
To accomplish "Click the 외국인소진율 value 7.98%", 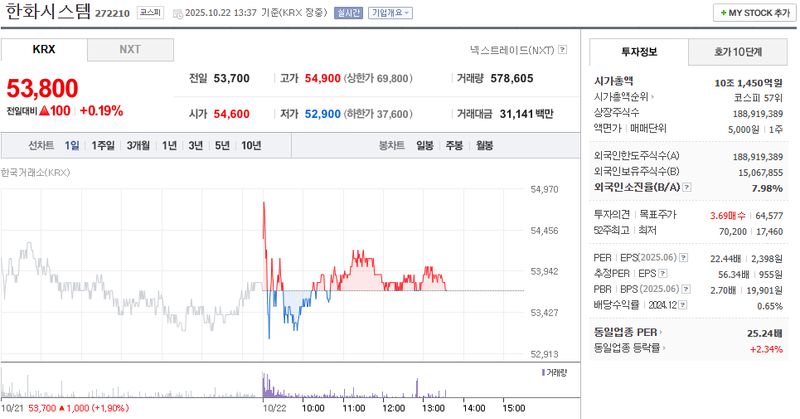I will pyautogui.click(x=767, y=188).
